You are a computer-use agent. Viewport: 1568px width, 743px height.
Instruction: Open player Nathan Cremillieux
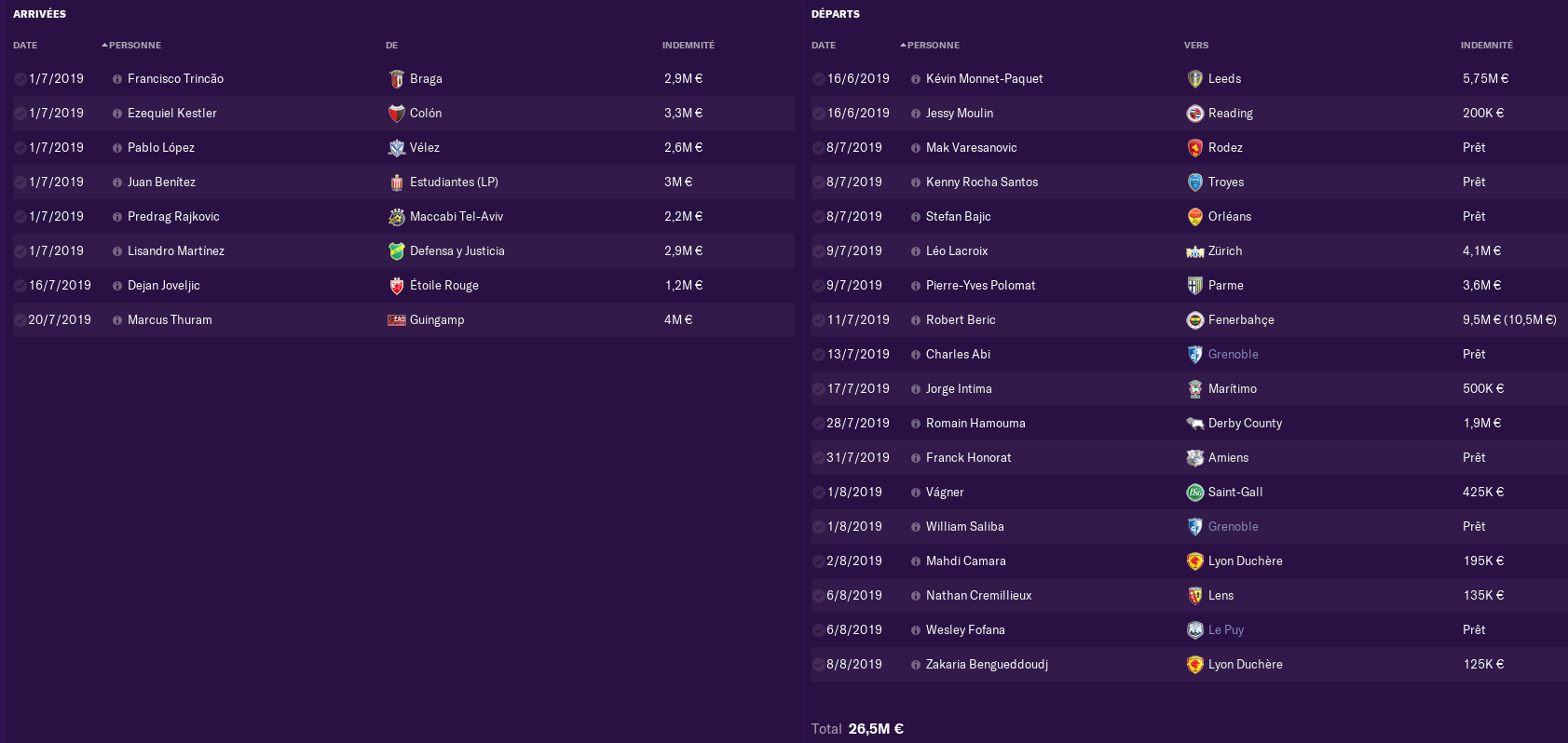coord(978,596)
